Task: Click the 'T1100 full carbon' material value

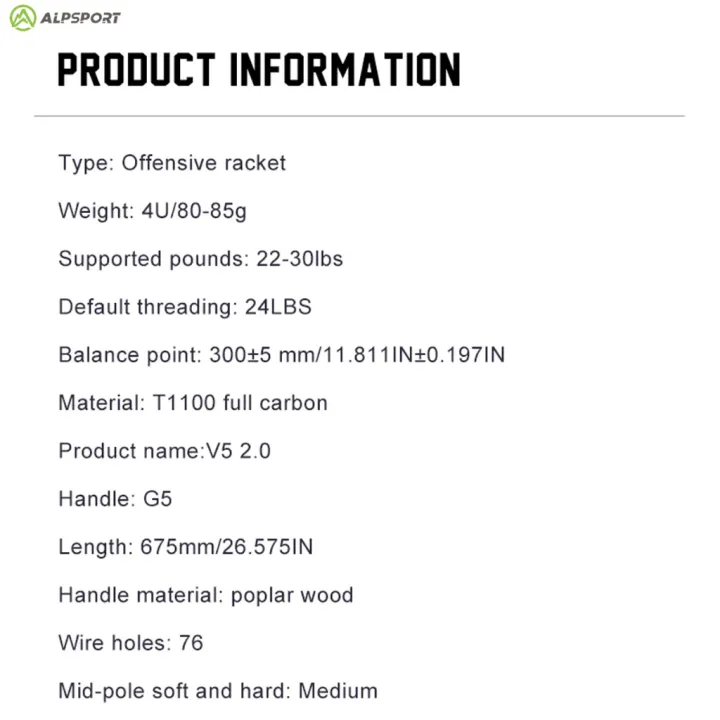Action: click(x=240, y=403)
